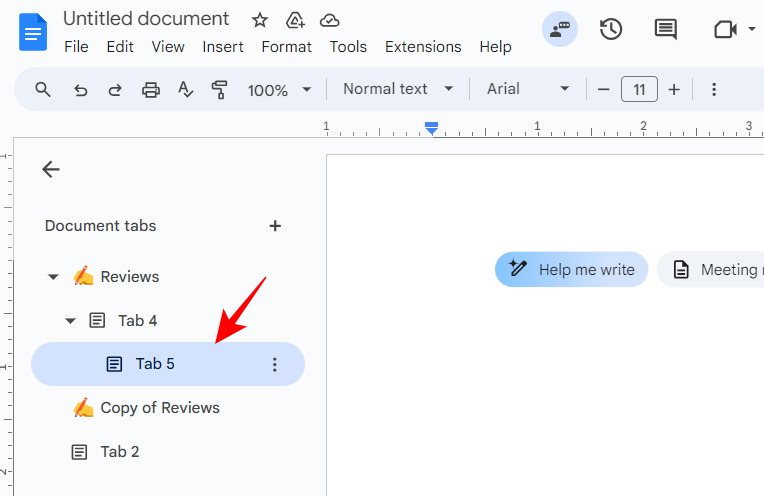Open the zoom 100% dropdown

point(280,90)
